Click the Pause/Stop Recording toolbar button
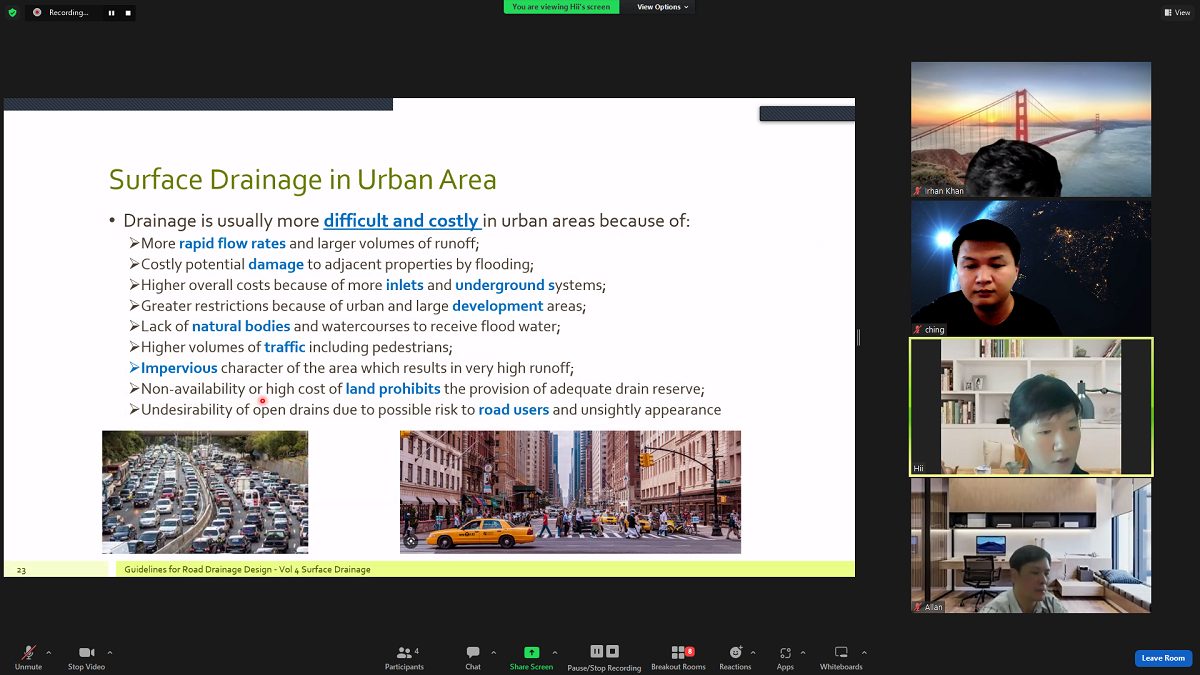 coord(604,657)
